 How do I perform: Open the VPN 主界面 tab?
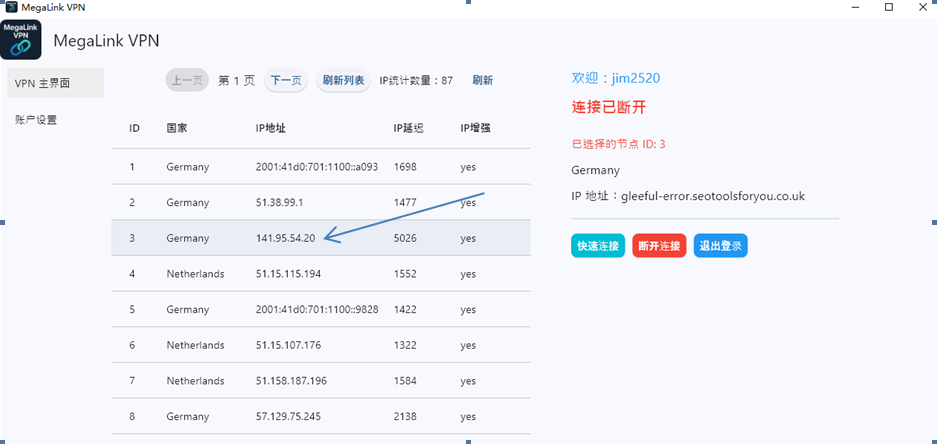click(x=53, y=83)
